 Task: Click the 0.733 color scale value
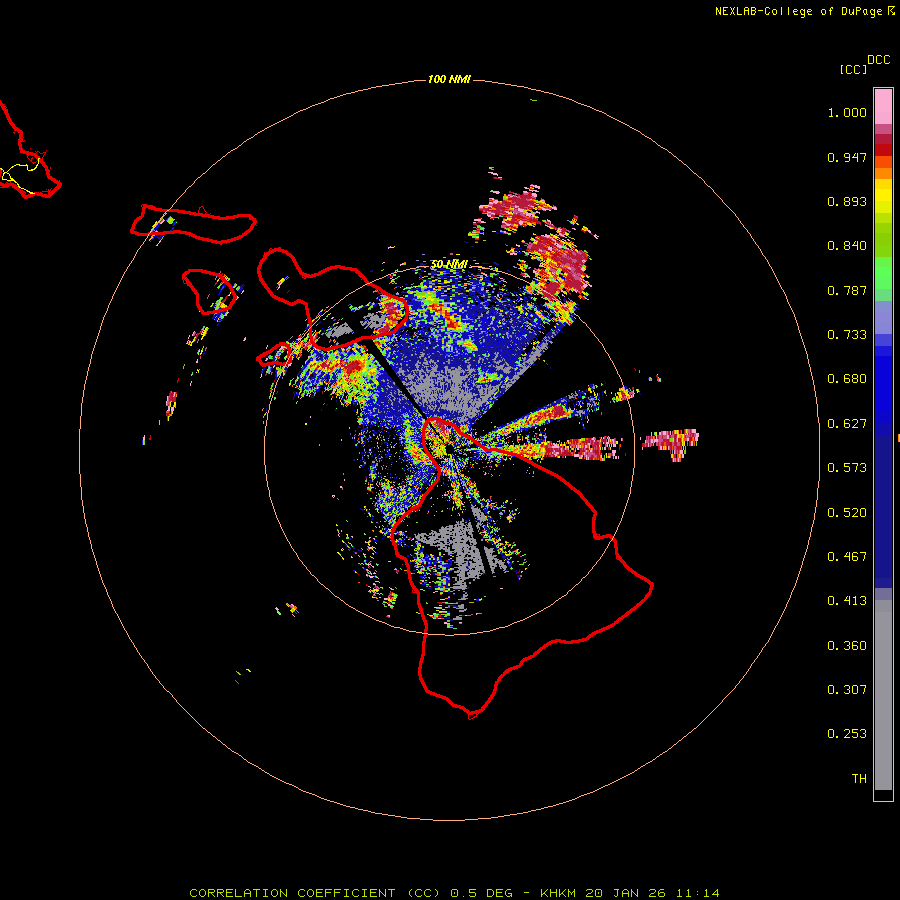click(x=847, y=335)
